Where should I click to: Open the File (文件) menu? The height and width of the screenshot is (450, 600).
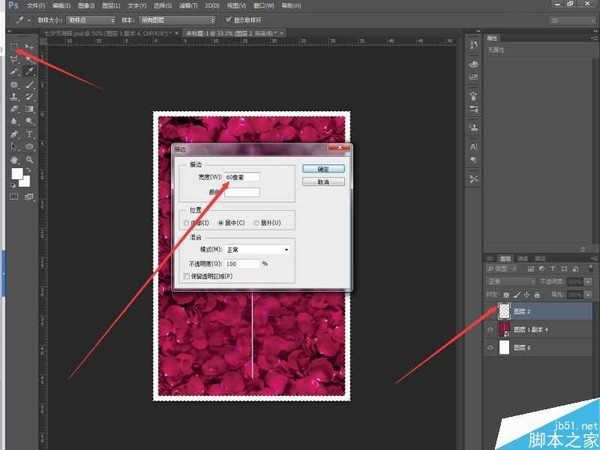35,5
